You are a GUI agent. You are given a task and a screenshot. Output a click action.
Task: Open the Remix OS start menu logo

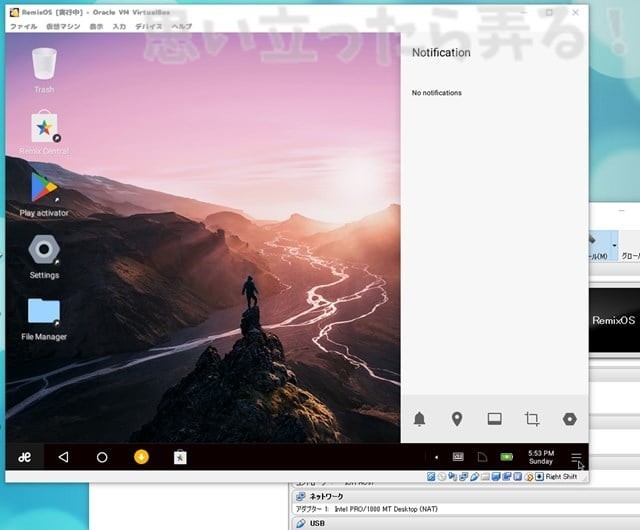click(x=24, y=457)
